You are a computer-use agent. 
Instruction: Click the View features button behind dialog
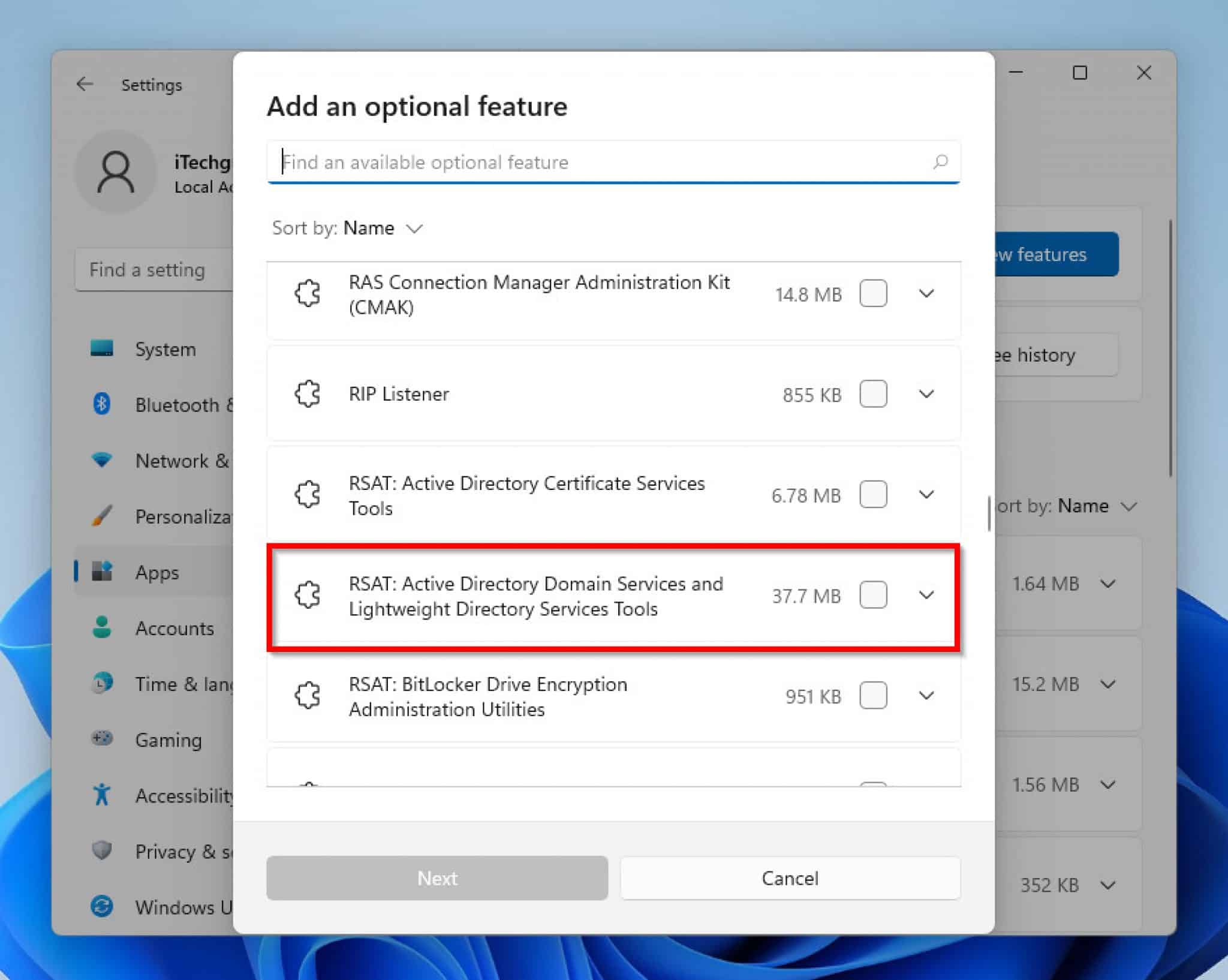1057,254
